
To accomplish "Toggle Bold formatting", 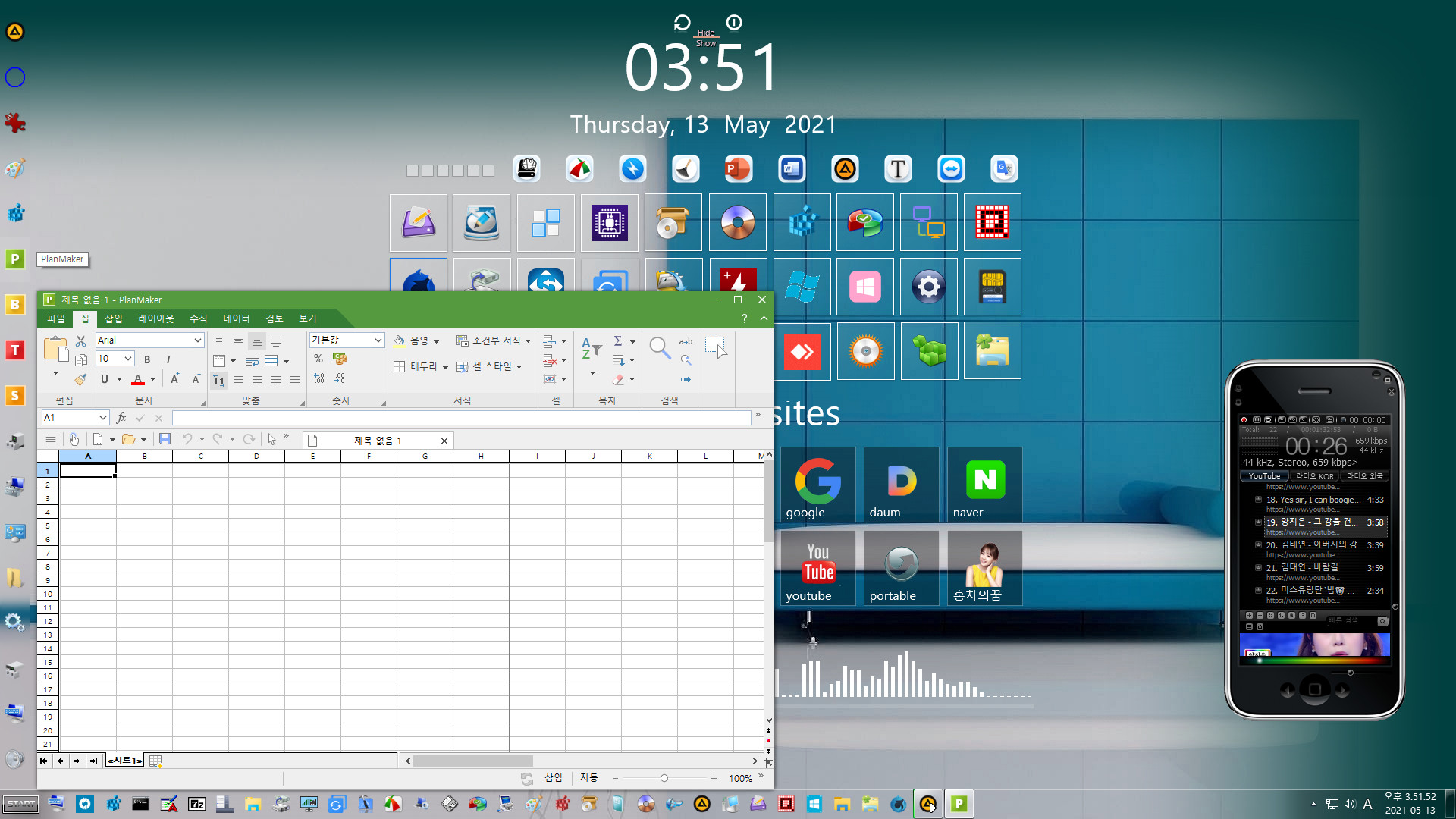I will pyautogui.click(x=147, y=359).
